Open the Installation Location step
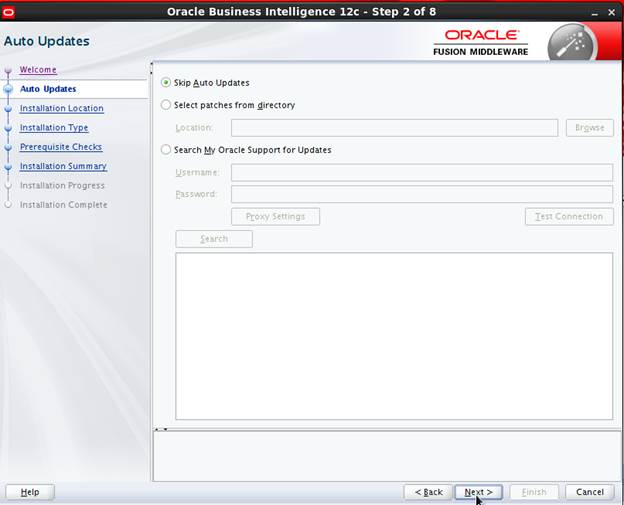This screenshot has width=624, height=505. point(61,109)
